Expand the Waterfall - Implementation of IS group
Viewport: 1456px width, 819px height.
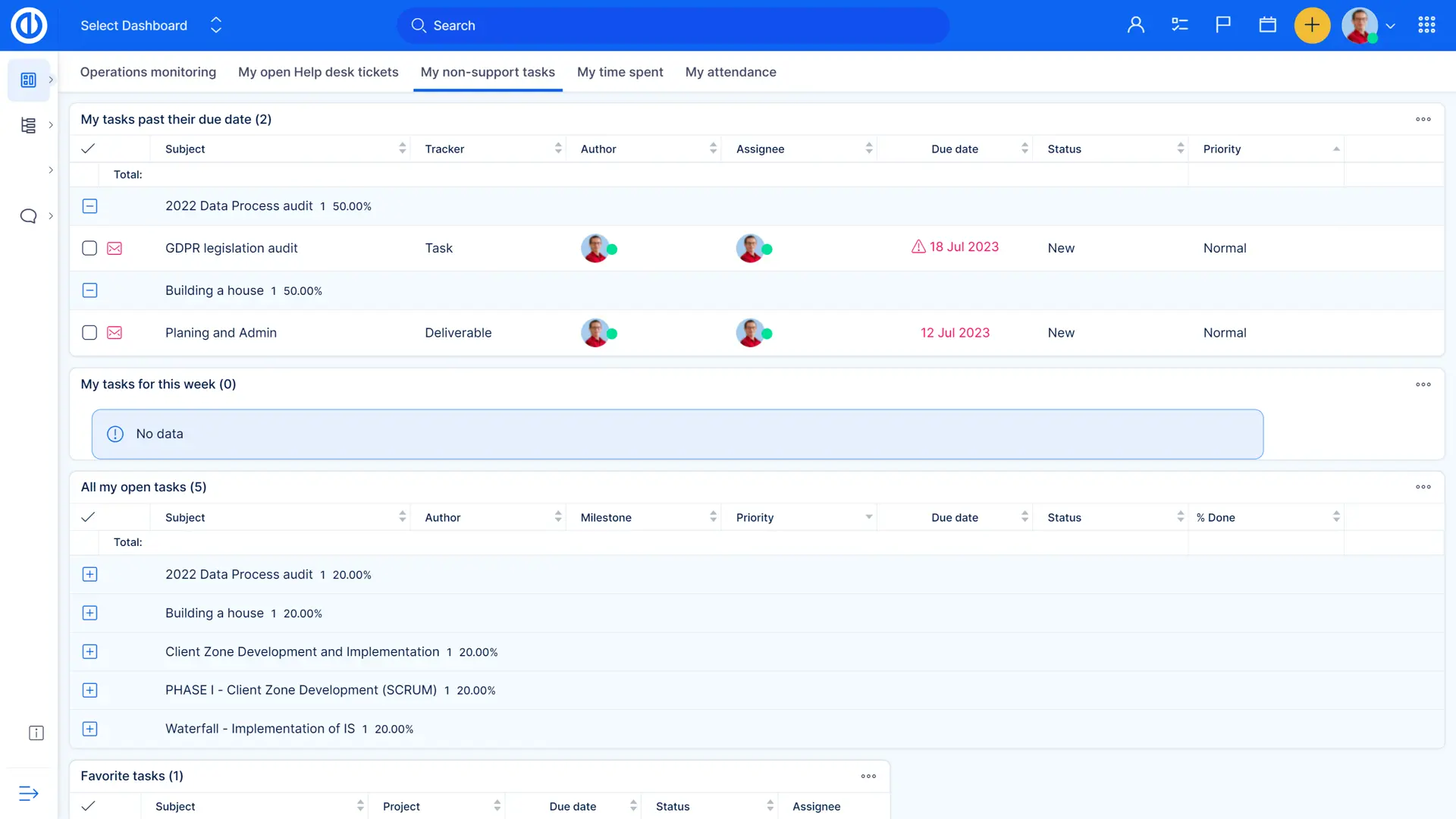click(x=89, y=729)
